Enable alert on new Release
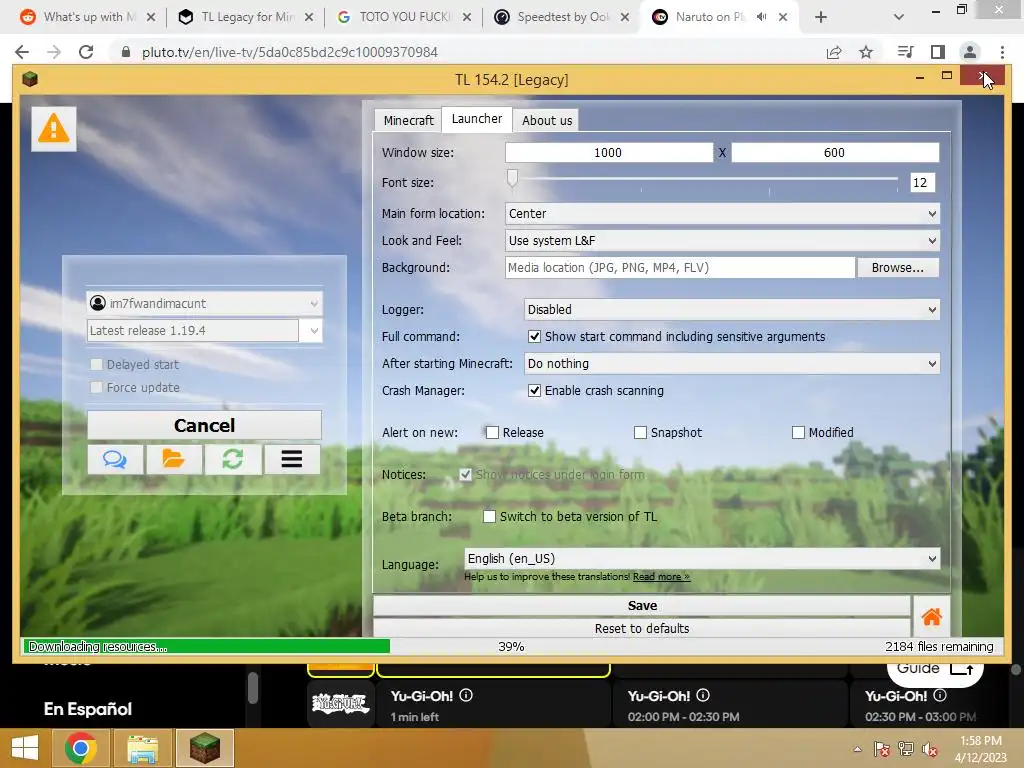Screen dimensions: 1024x768 click(492, 432)
